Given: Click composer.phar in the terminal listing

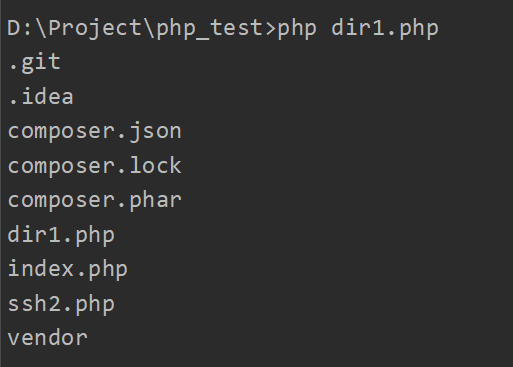Looking at the screenshot, I should 95,200.
